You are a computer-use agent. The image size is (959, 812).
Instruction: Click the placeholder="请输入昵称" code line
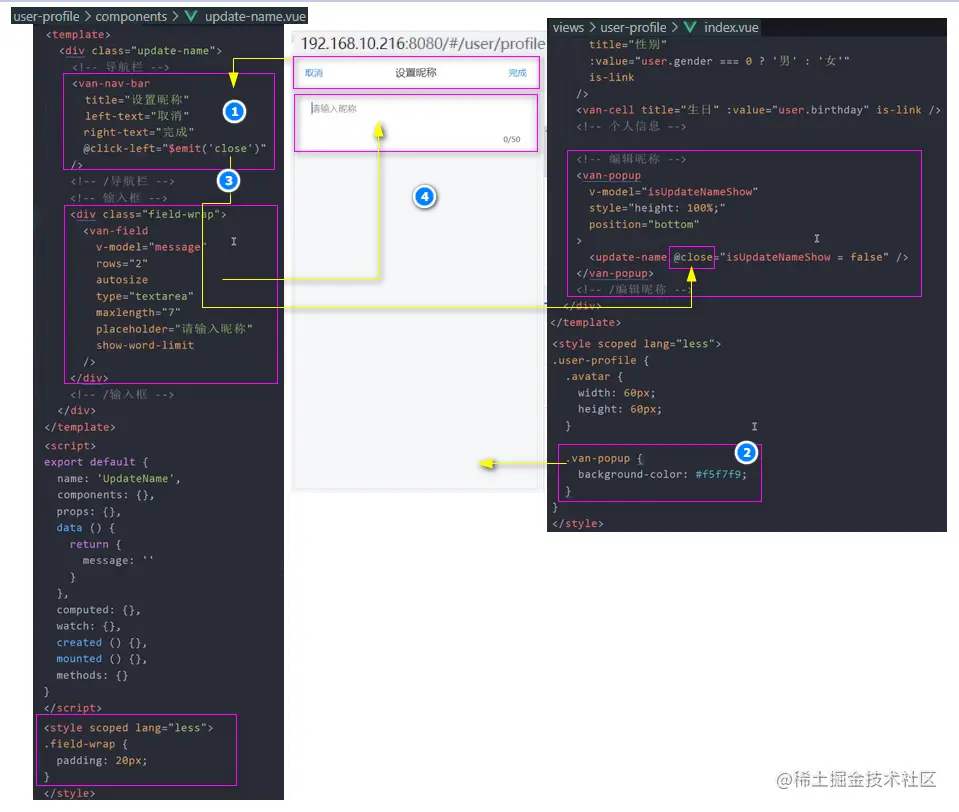coord(174,329)
